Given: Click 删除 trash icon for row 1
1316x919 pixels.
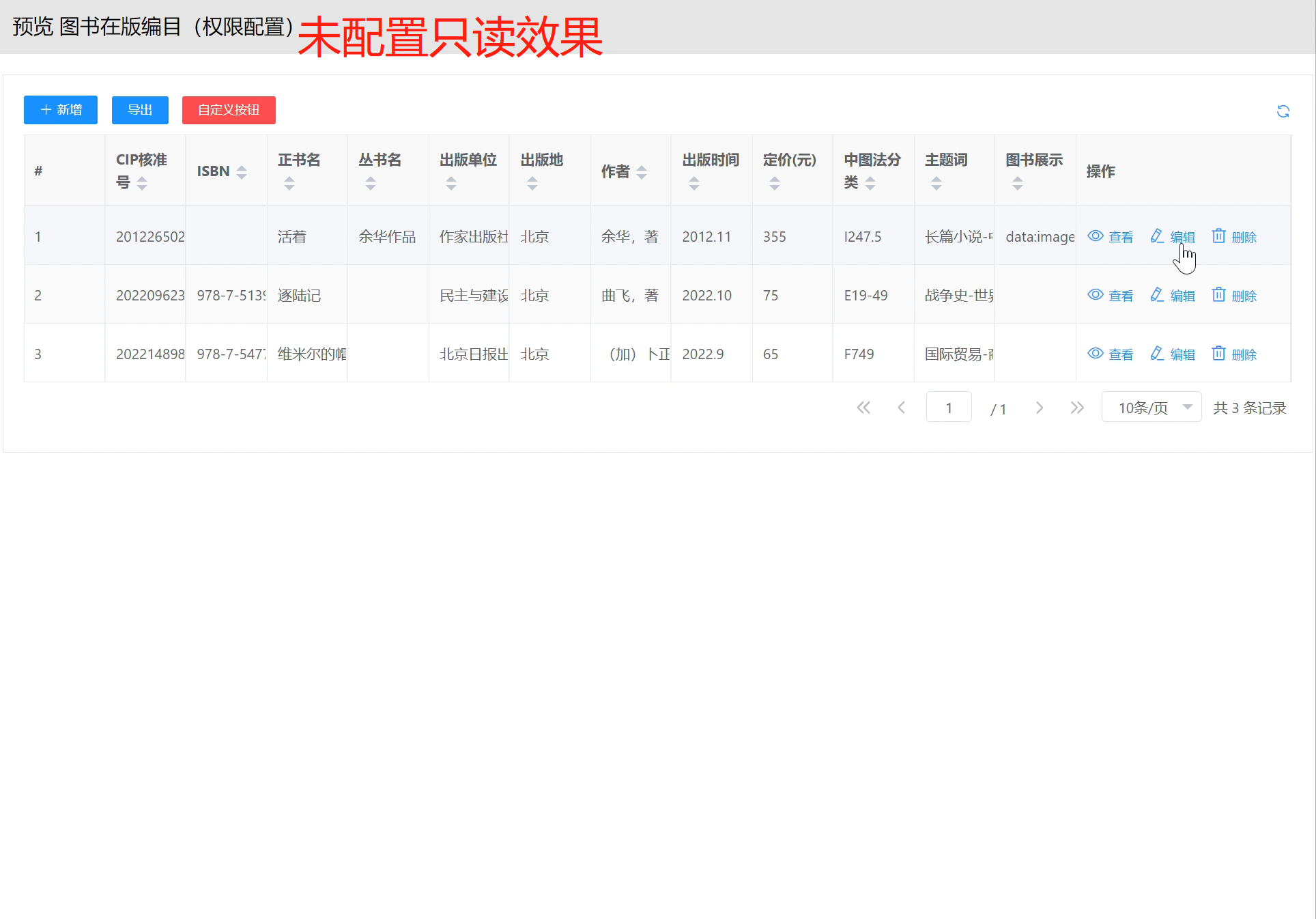Looking at the screenshot, I should tap(1218, 236).
